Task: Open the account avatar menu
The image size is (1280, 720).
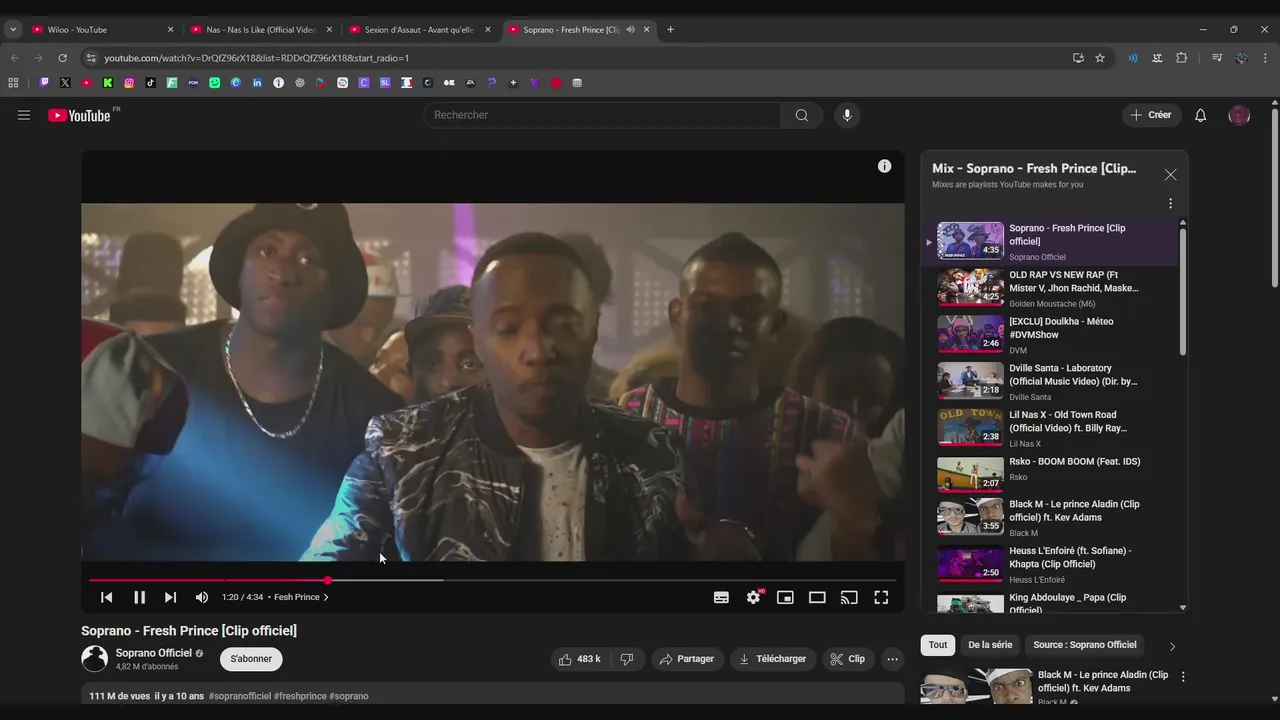Action: pos(1239,115)
